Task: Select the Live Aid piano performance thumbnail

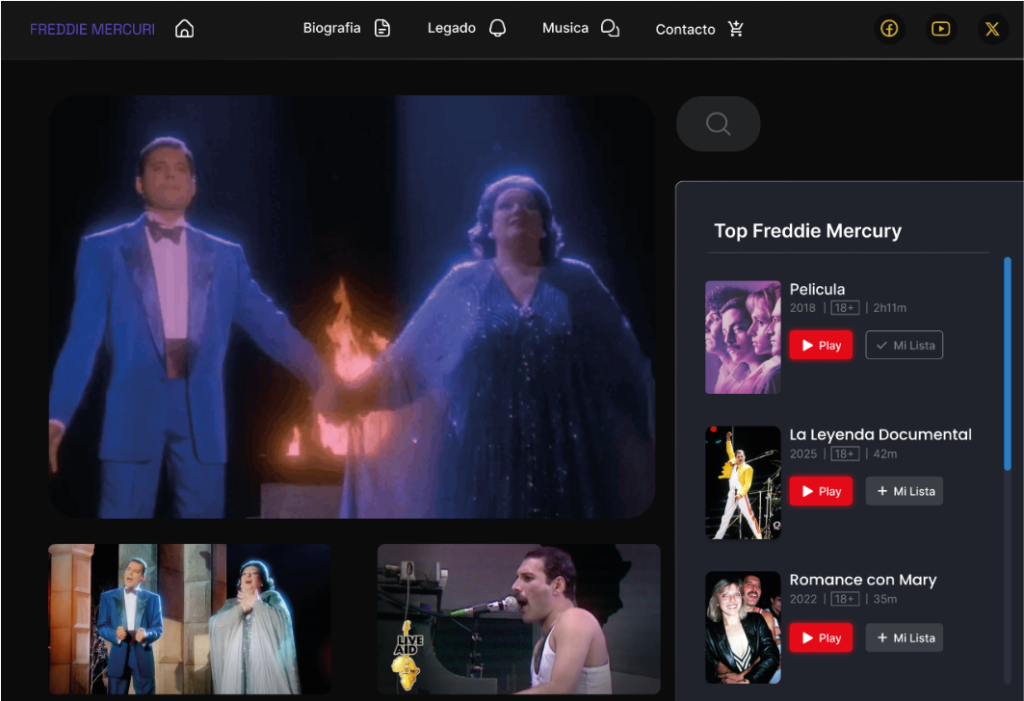Action: tap(518, 618)
